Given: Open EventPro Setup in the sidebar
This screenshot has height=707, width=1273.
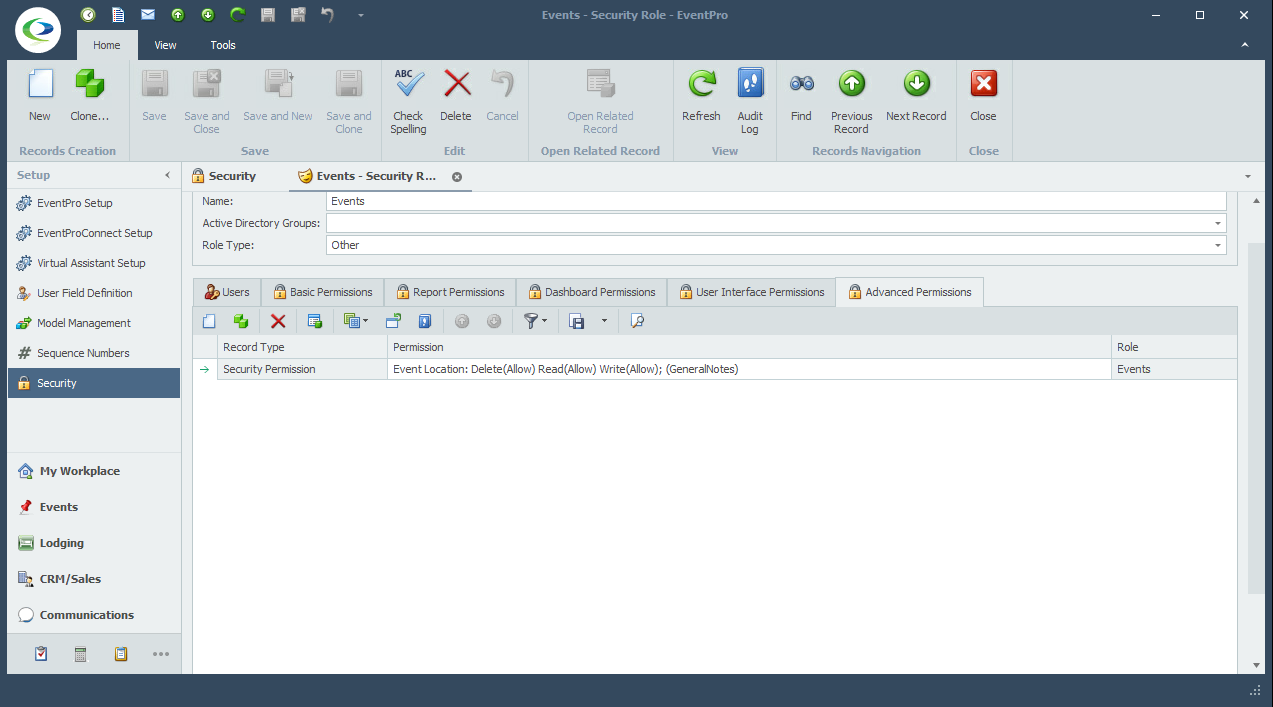Looking at the screenshot, I should 94,203.
